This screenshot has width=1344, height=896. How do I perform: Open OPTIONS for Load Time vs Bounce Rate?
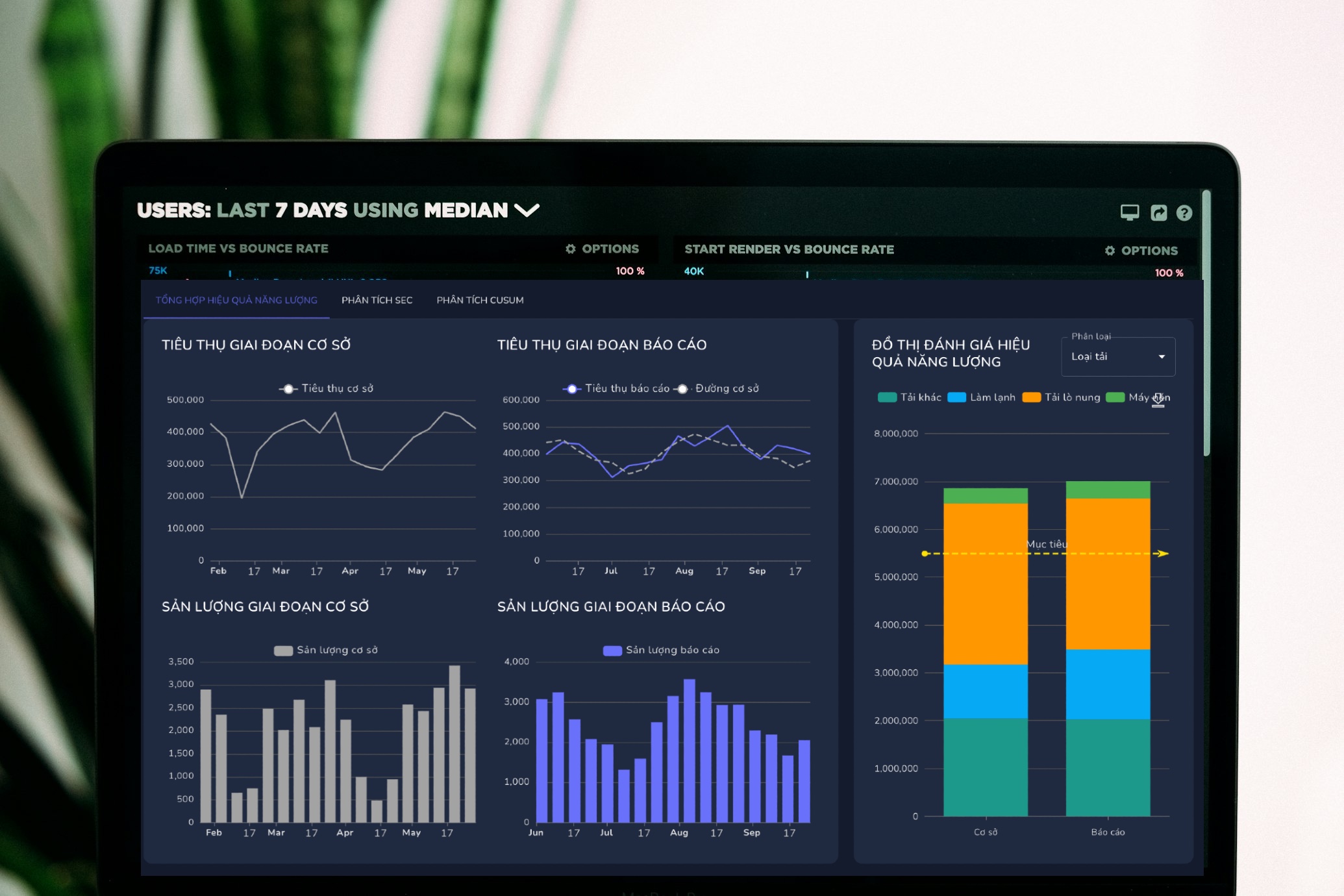pyautogui.click(x=609, y=248)
